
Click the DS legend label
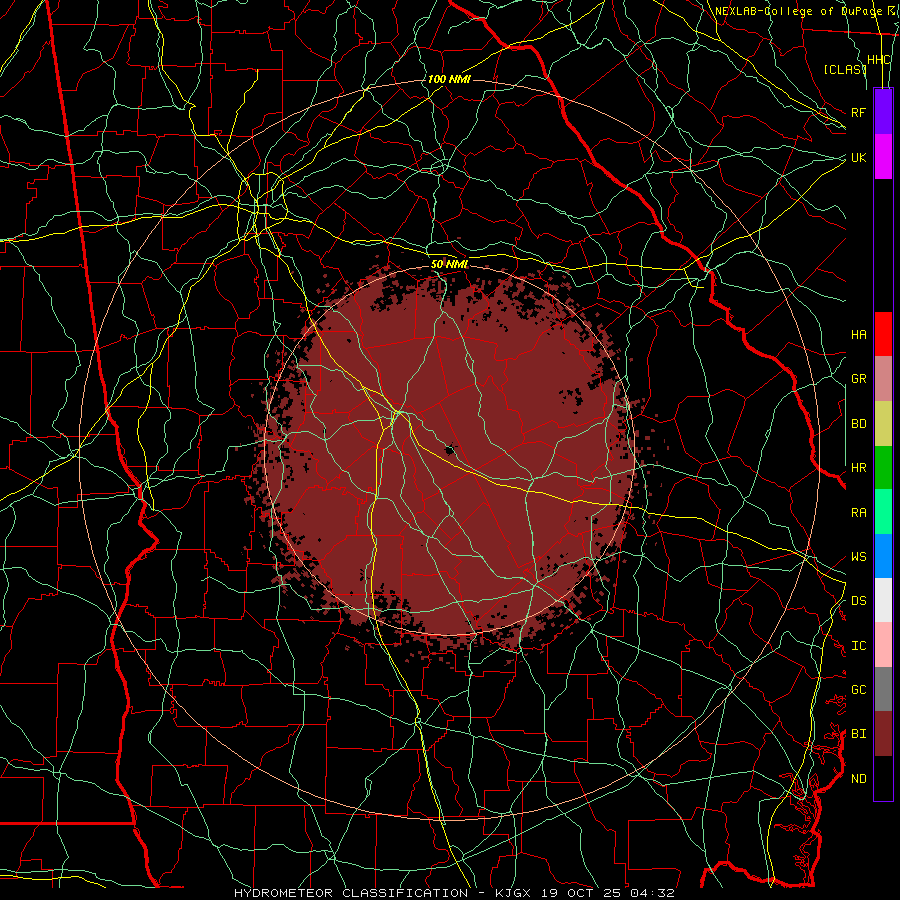[858, 601]
